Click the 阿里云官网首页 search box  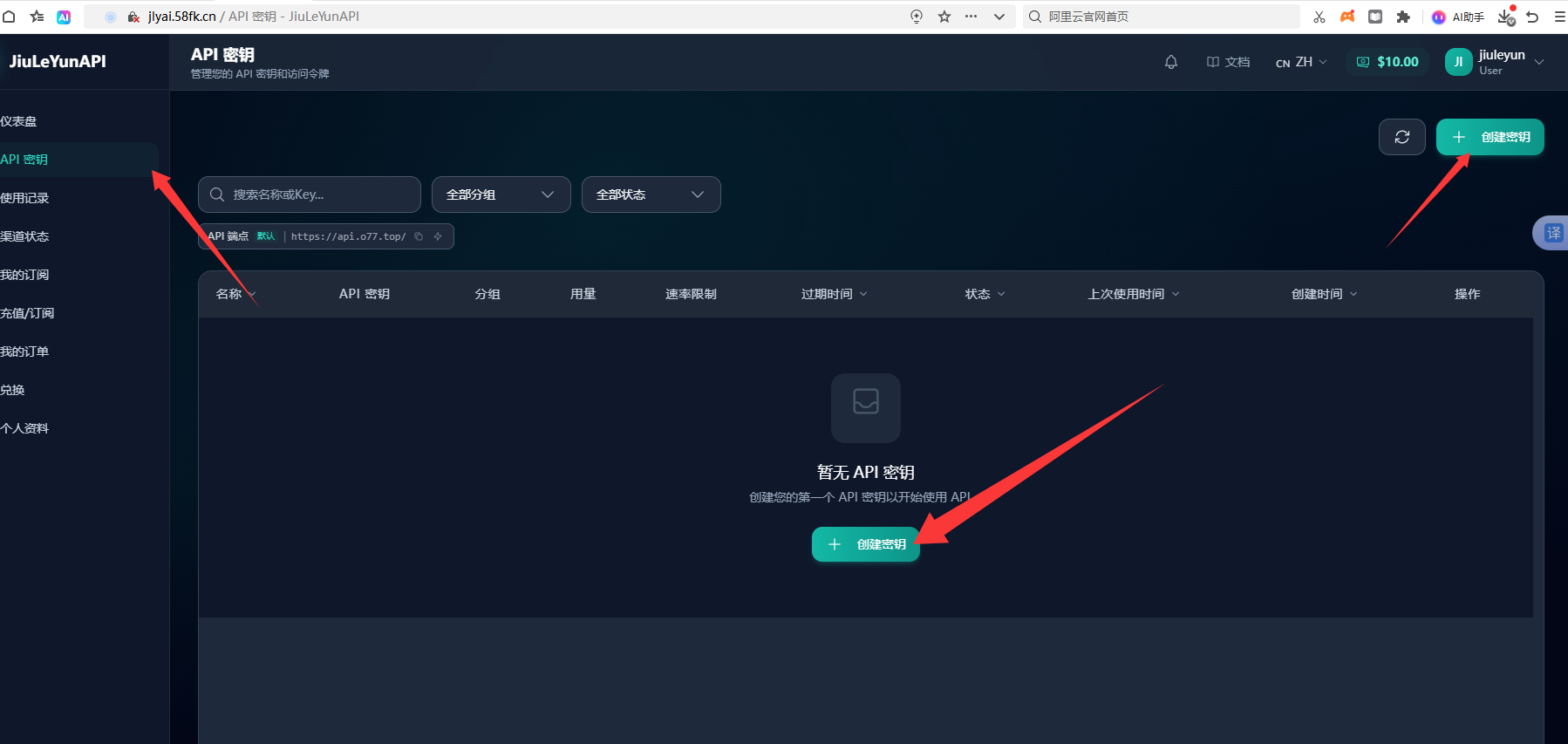[1162, 17]
